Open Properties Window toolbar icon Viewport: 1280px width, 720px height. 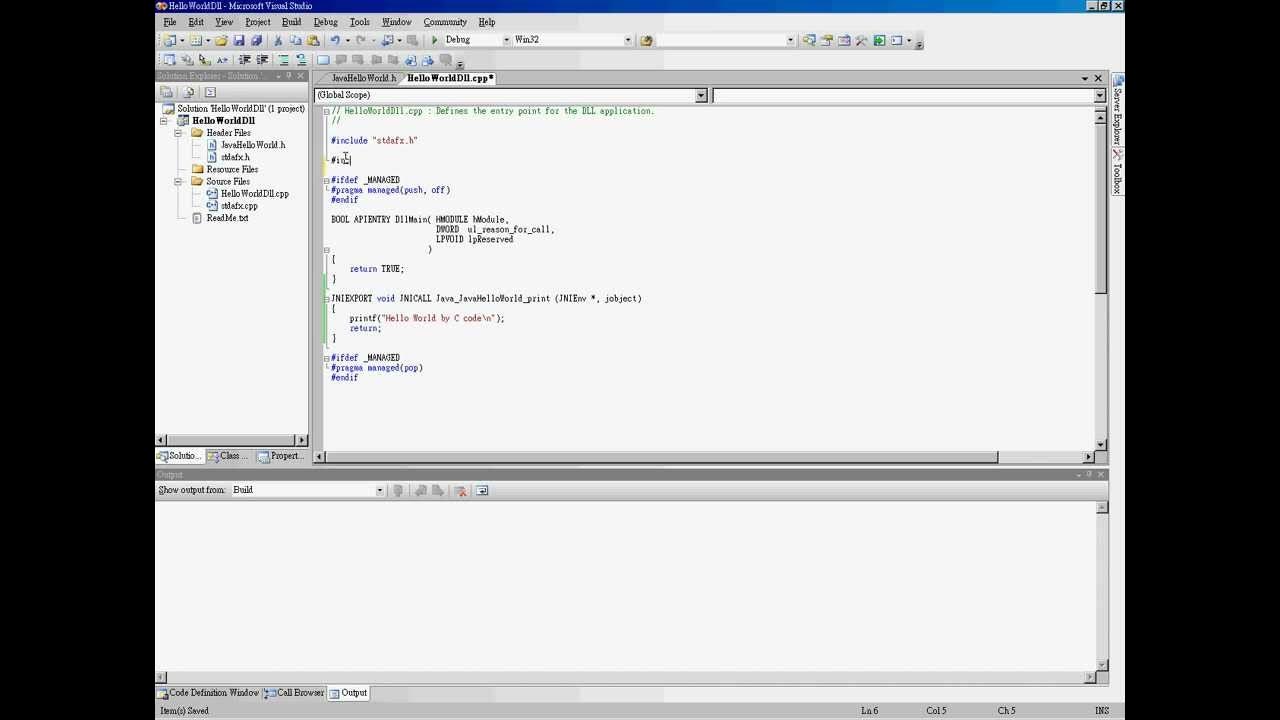[827, 40]
